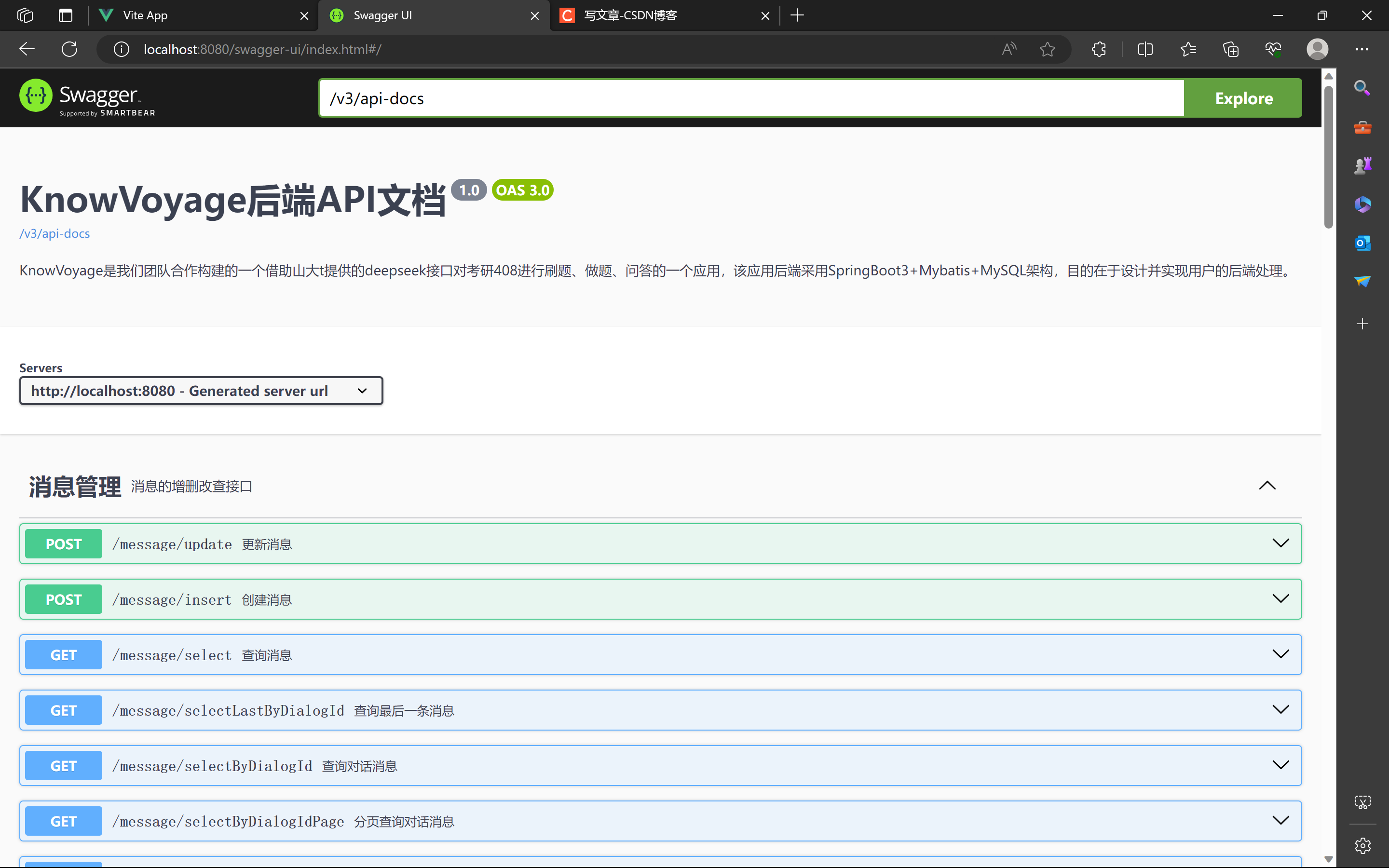Open the sidebar search icon
This screenshot has height=868, width=1389.
click(x=1362, y=88)
